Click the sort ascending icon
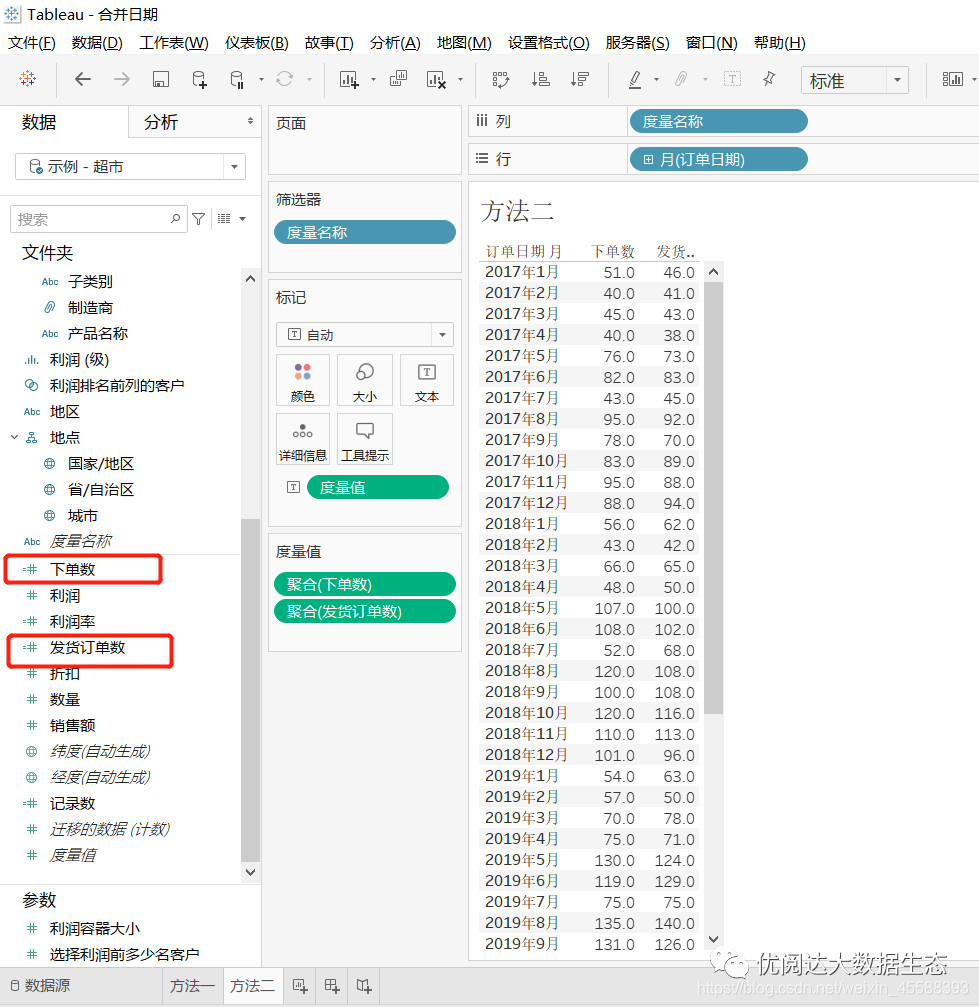 tap(540, 80)
